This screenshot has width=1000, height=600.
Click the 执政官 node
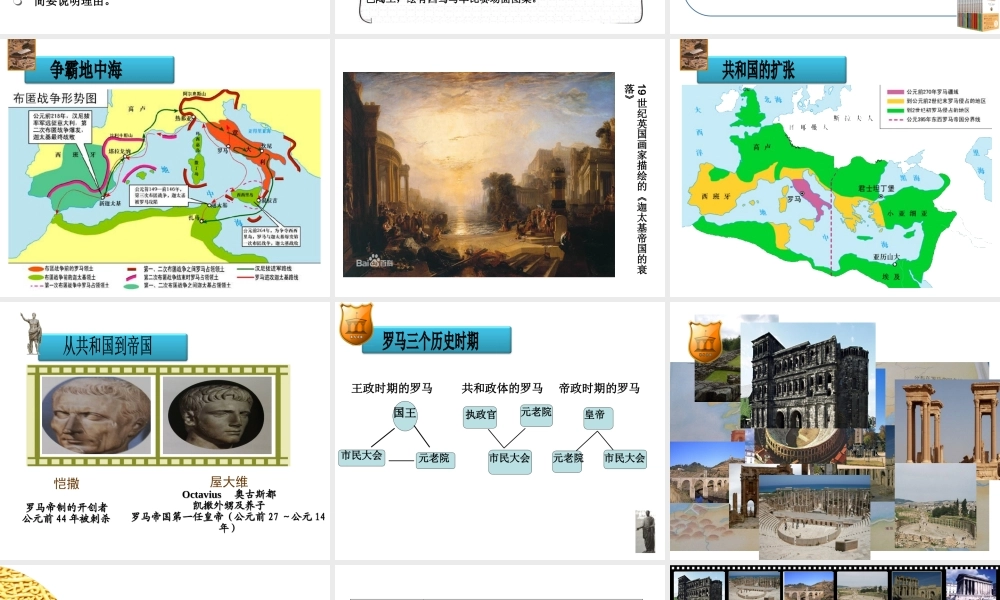point(480,416)
